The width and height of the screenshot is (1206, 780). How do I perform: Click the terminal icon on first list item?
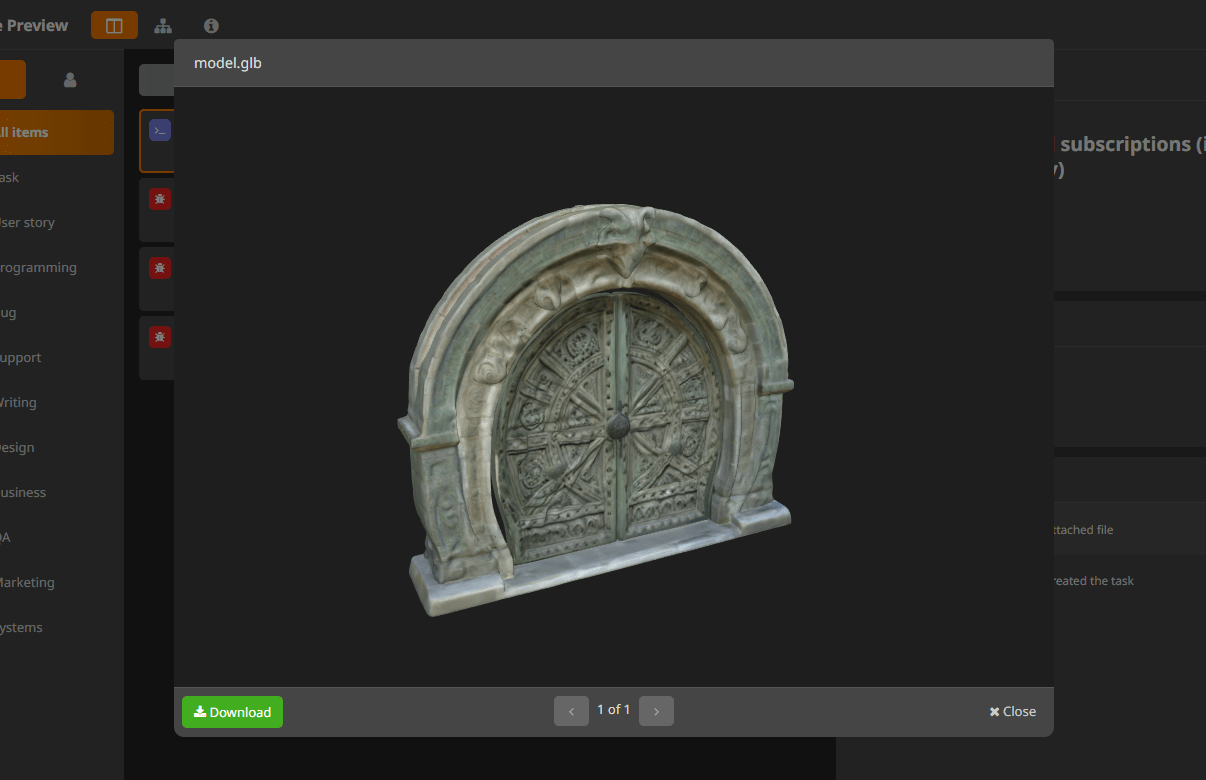point(160,130)
